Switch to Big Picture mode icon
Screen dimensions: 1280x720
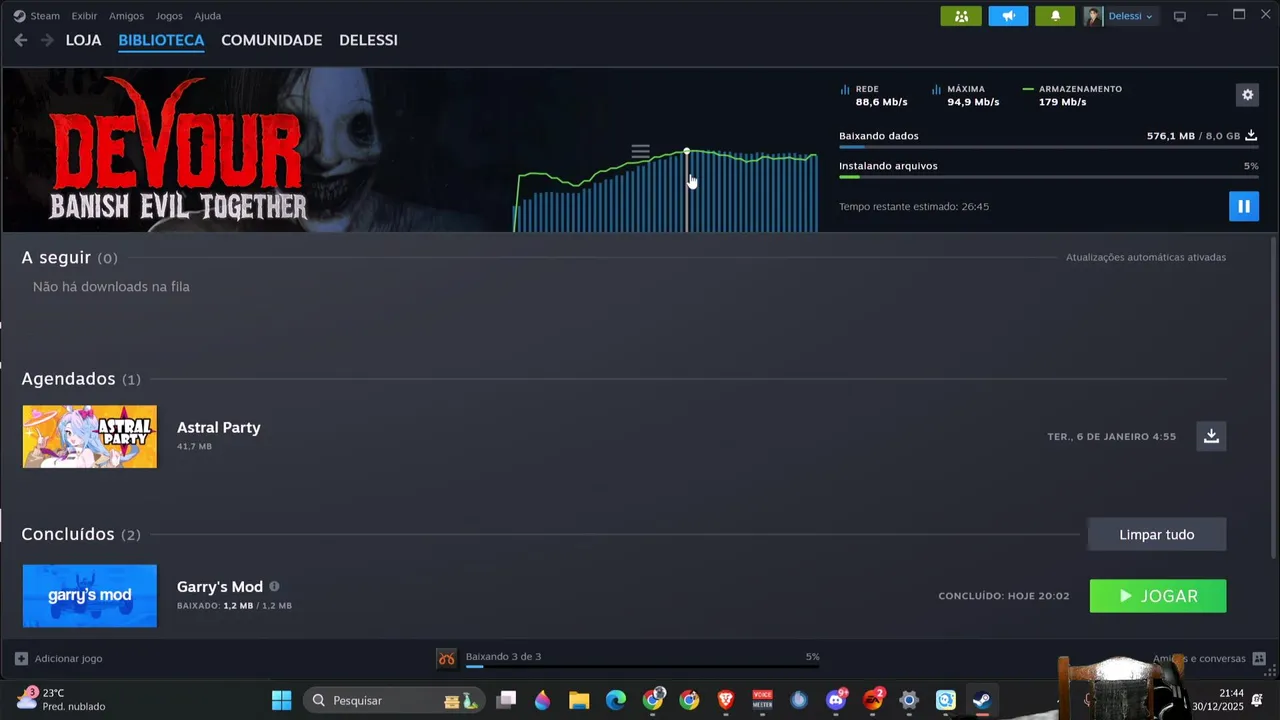(x=1180, y=16)
